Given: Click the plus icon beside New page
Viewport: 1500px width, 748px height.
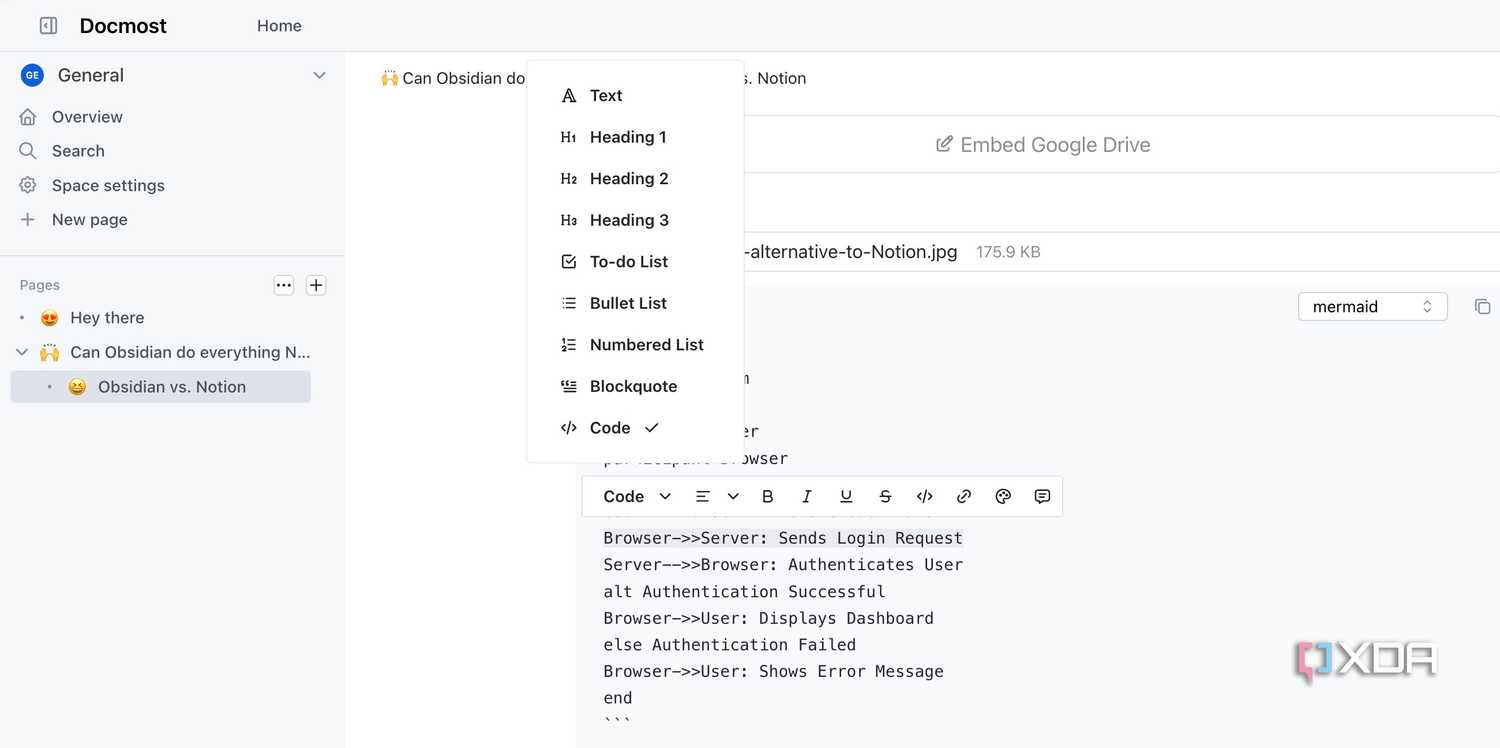Looking at the screenshot, I should pyautogui.click(x=28, y=219).
